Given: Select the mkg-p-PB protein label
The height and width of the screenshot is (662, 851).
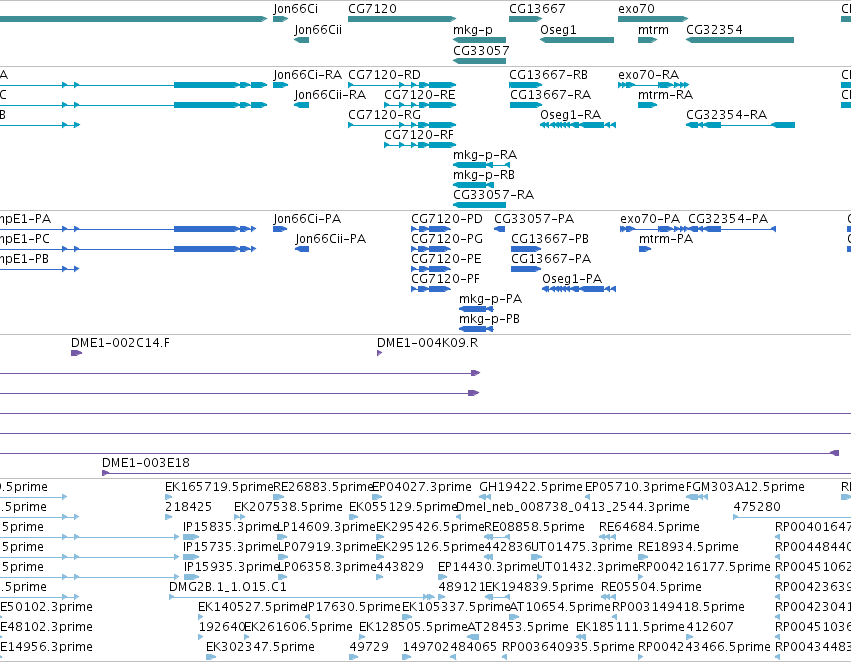Looking at the screenshot, I should (x=489, y=319).
